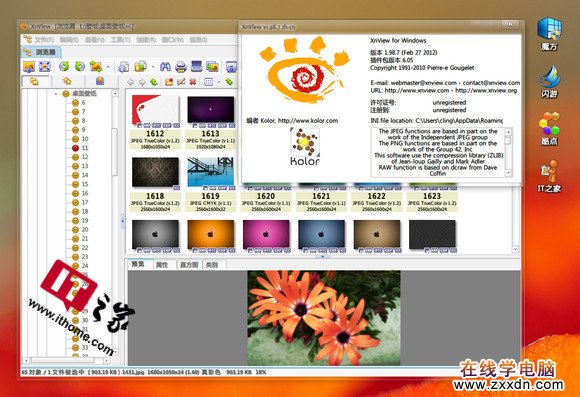
Task: Select folder 11 with the red icon
Action: pyautogui.click(x=80, y=148)
